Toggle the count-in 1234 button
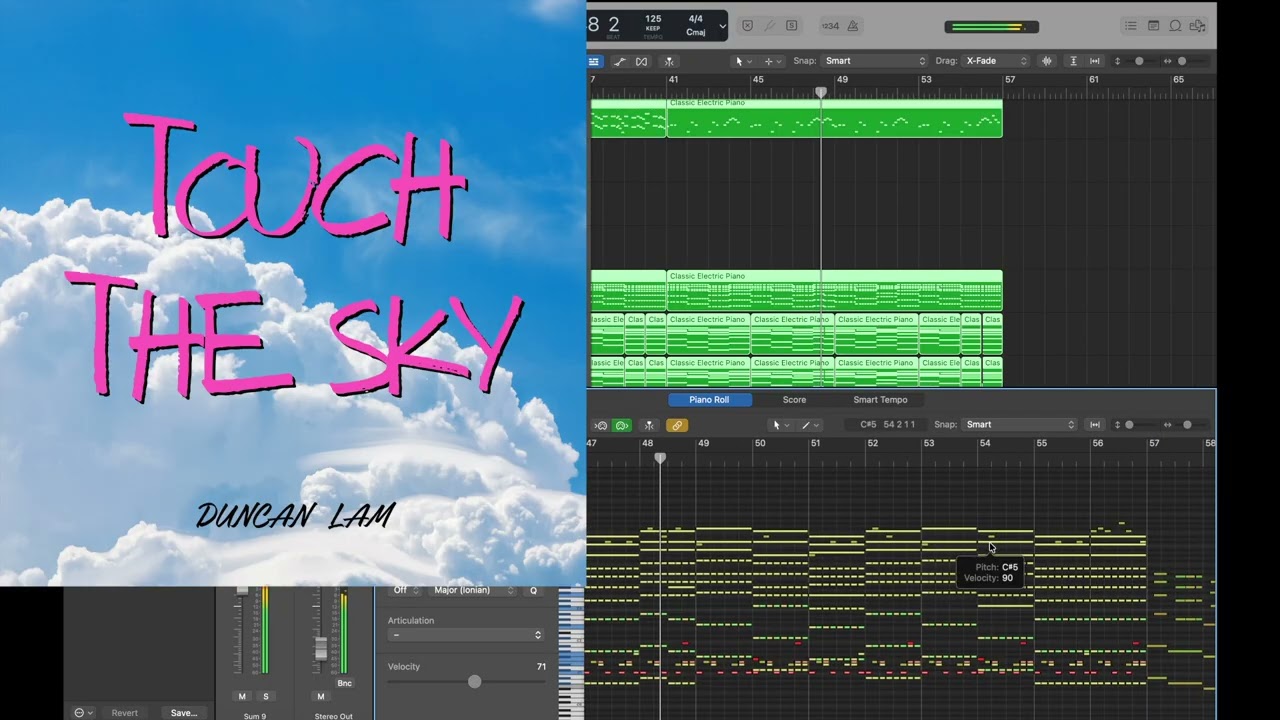The image size is (1280, 720). (831, 26)
